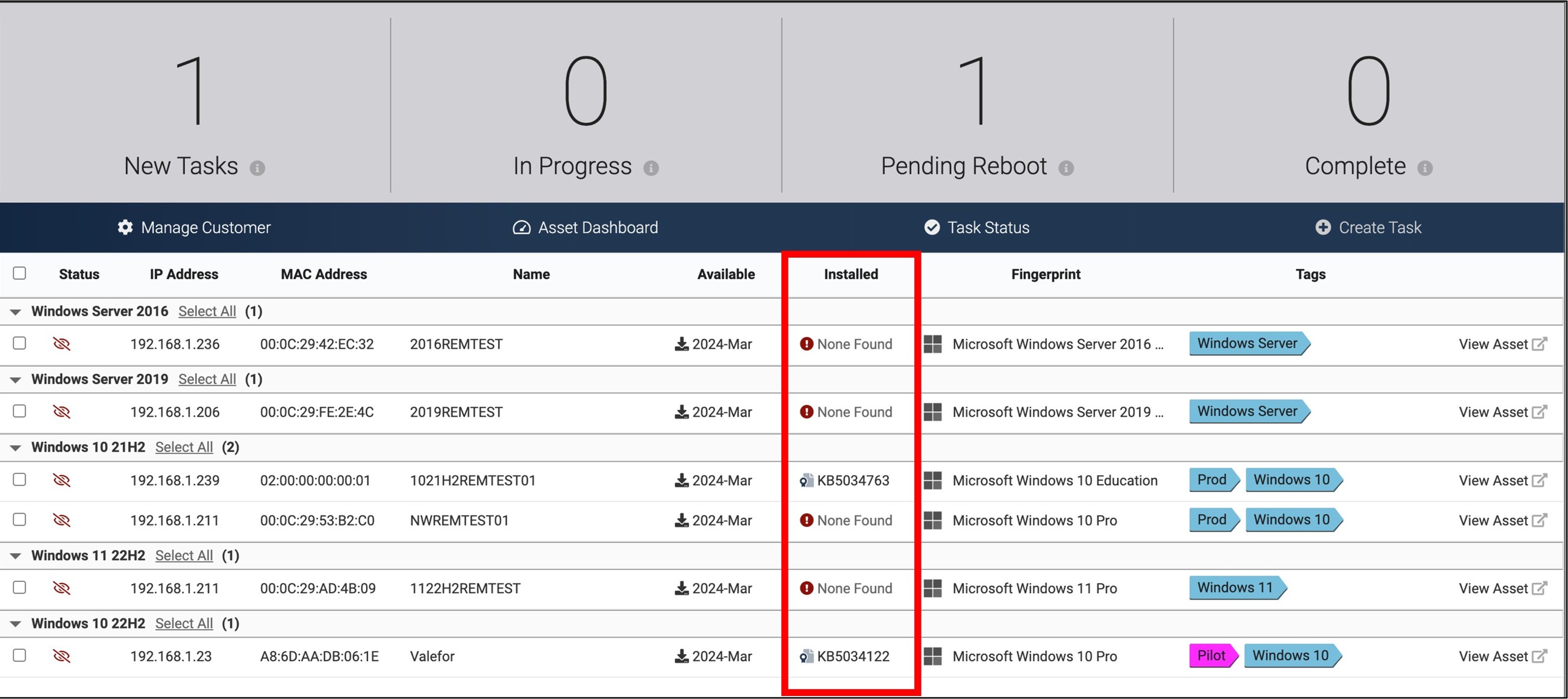Screen dimensions: 1568x699
Task: Collapse the Windows 11 22H2 group
Action: 15,556
